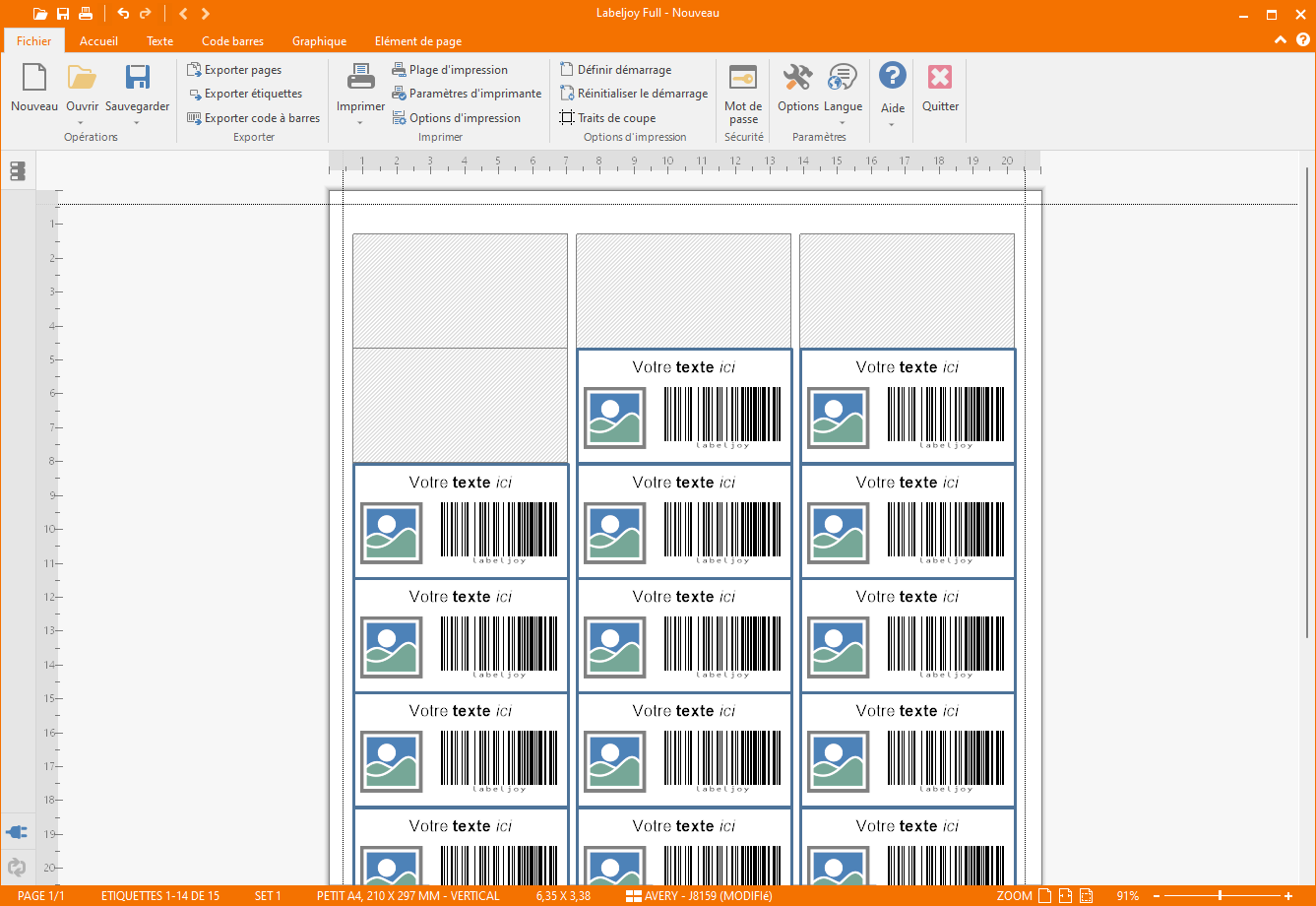Create a new document with Nouveau
Viewport: 1316px width, 906px height.
click(34, 89)
